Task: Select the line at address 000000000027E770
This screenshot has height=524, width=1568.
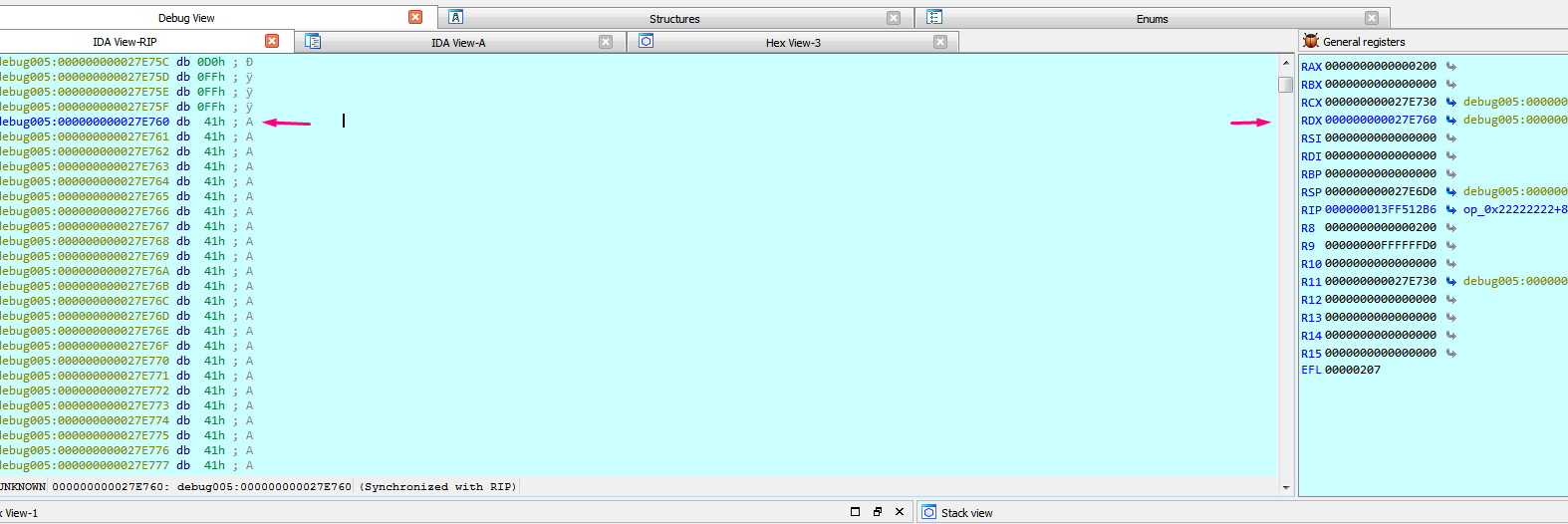Action: (113, 362)
